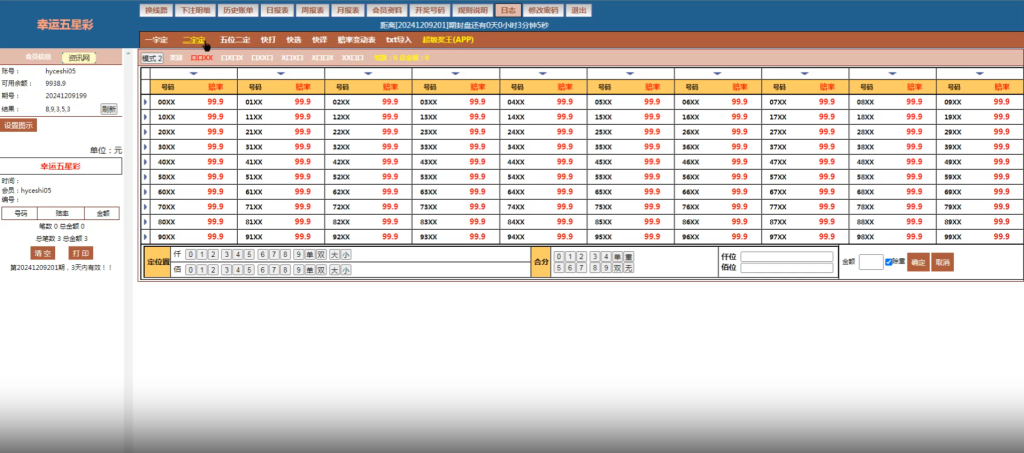Viewport: 1024px width, 453px height.
Task: Click the 超级奖王(APP) link
Action: (447, 40)
